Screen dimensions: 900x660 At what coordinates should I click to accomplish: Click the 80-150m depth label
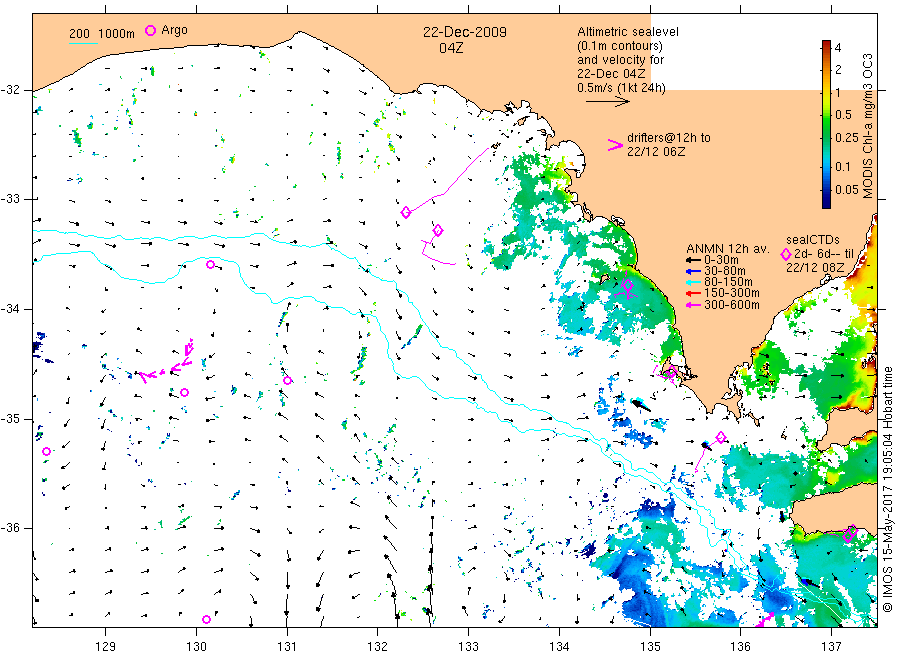[728, 282]
